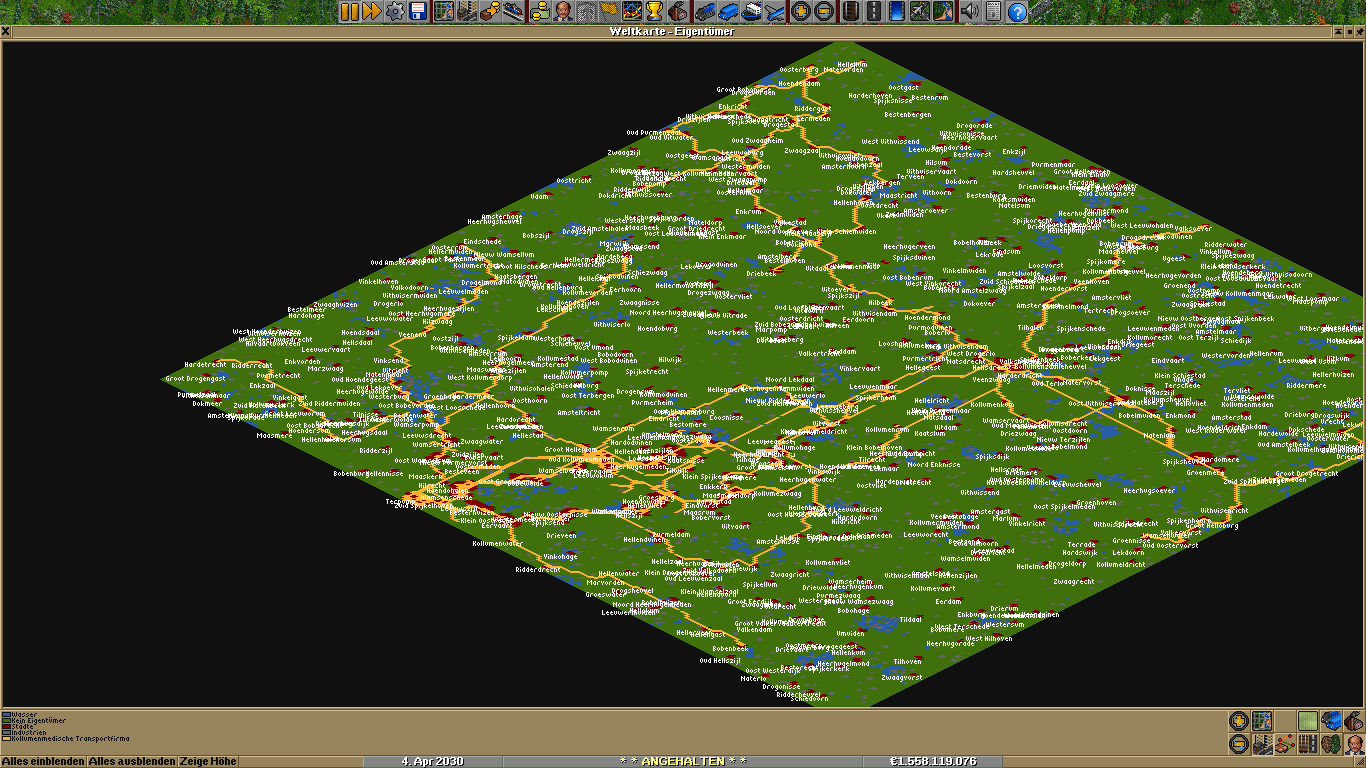Screen dimensions: 1366x768
Task: Open the landscaping tool icon
Action: click(x=944, y=12)
